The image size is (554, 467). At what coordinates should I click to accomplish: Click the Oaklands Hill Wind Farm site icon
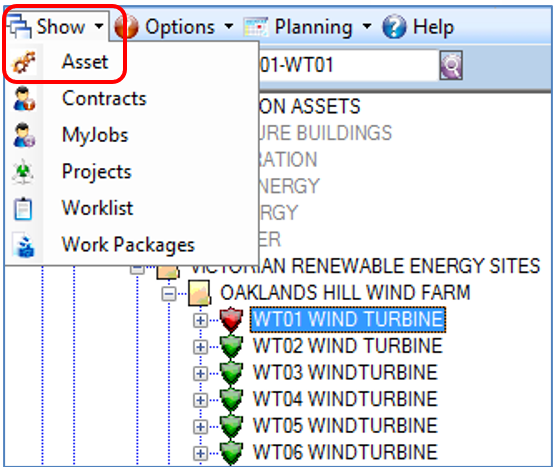coord(200,293)
